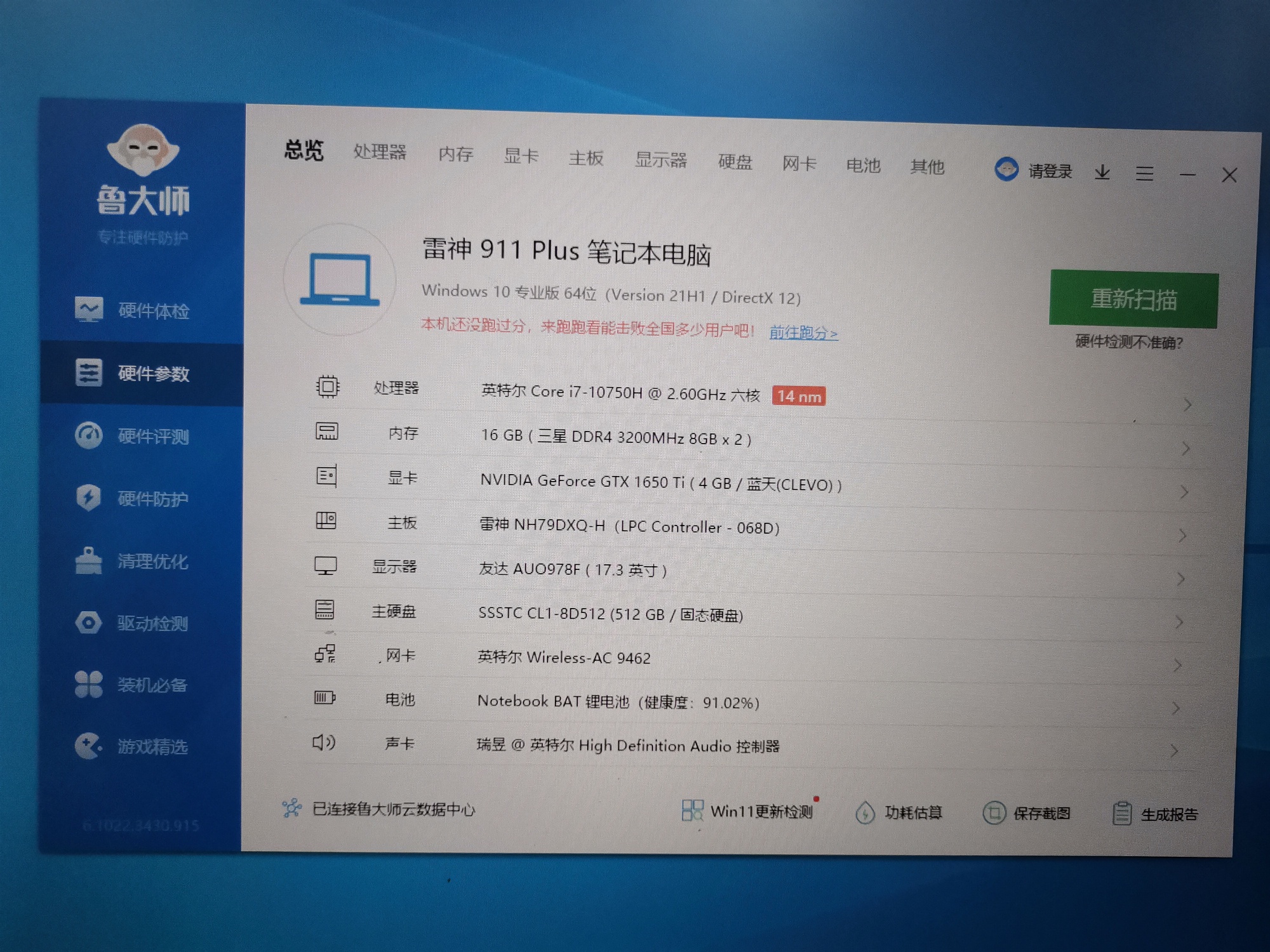Minimize the 鲁大师 window
This screenshot has width=1270, height=952.
tap(1187, 175)
